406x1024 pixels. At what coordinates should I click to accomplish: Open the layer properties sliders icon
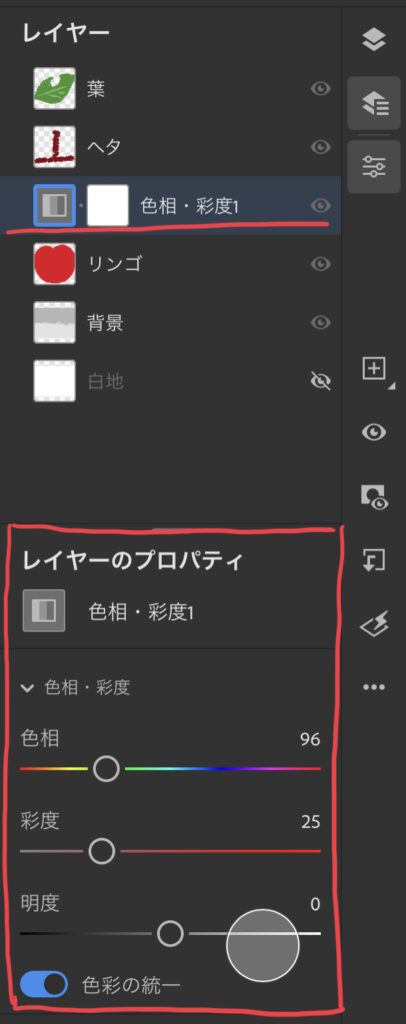(x=374, y=167)
